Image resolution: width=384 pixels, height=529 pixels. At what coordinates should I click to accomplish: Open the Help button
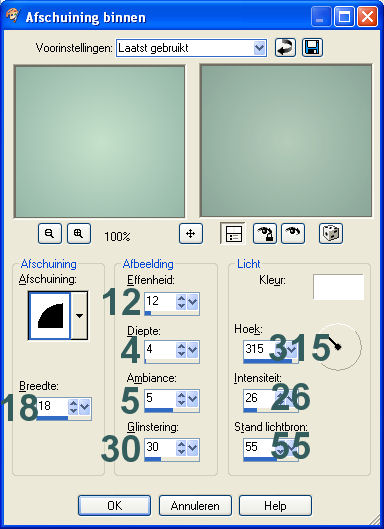275,506
